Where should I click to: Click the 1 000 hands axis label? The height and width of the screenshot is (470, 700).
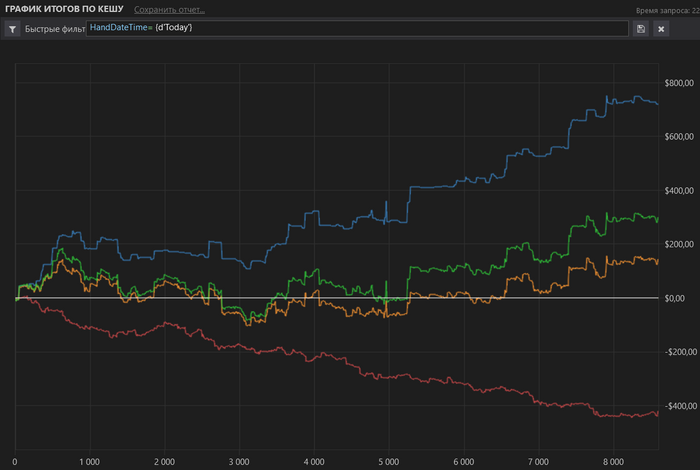(90, 462)
